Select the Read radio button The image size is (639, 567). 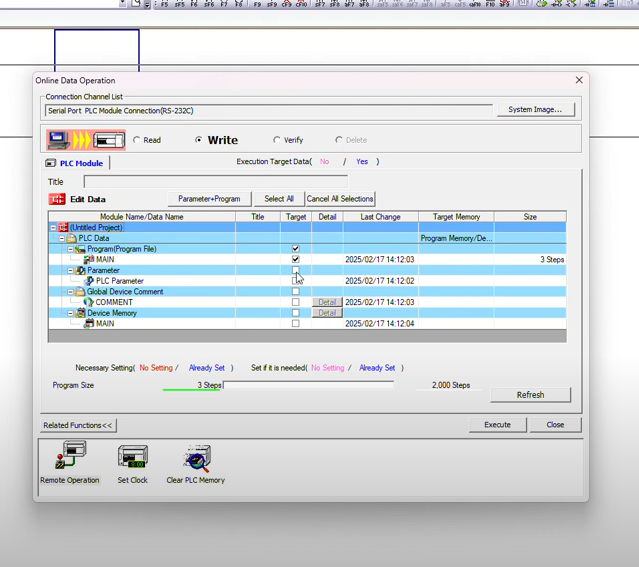click(x=137, y=140)
